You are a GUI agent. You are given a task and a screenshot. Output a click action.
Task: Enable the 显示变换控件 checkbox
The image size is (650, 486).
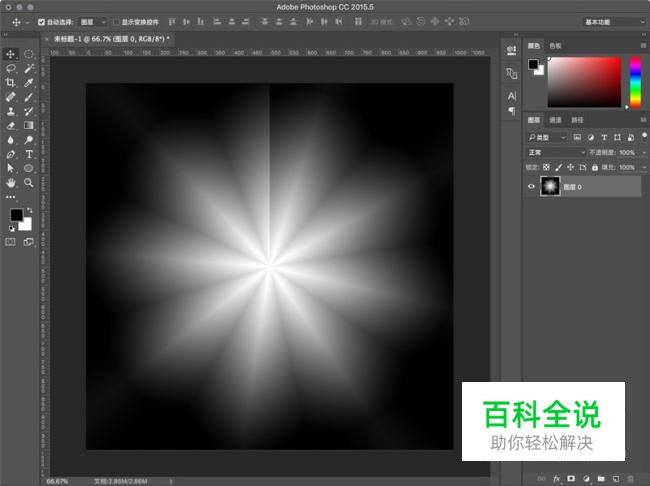[116, 21]
